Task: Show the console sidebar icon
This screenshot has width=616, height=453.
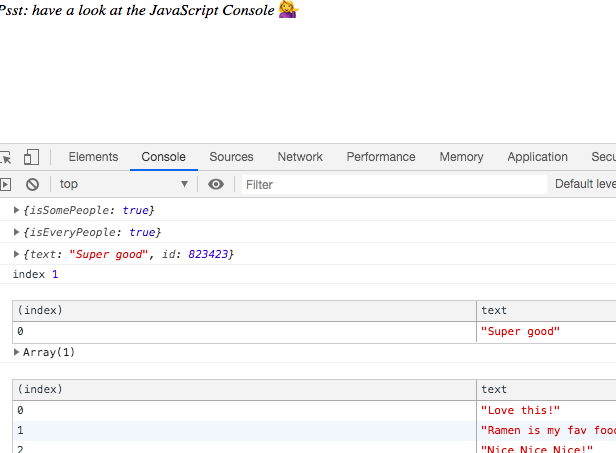Action: (x=5, y=184)
